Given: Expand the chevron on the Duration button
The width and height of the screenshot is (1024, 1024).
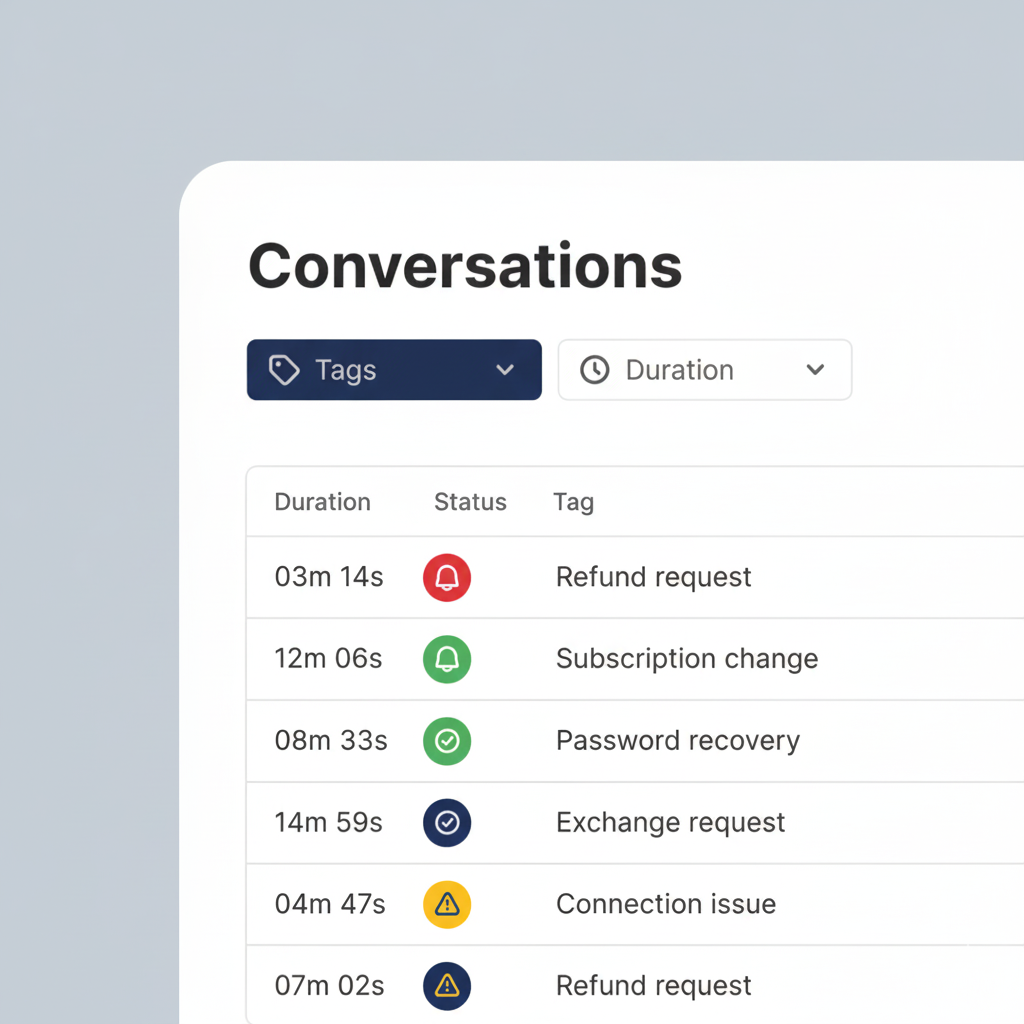Looking at the screenshot, I should tap(815, 370).
